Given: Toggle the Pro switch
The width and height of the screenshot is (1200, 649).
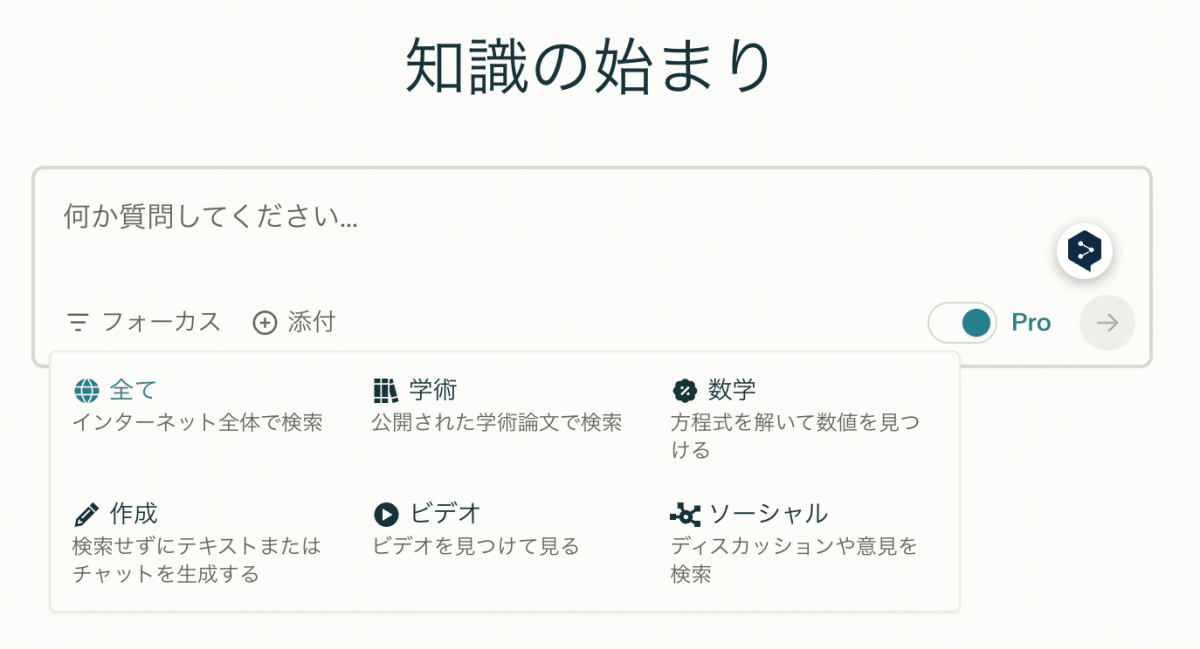Looking at the screenshot, I should [962, 323].
